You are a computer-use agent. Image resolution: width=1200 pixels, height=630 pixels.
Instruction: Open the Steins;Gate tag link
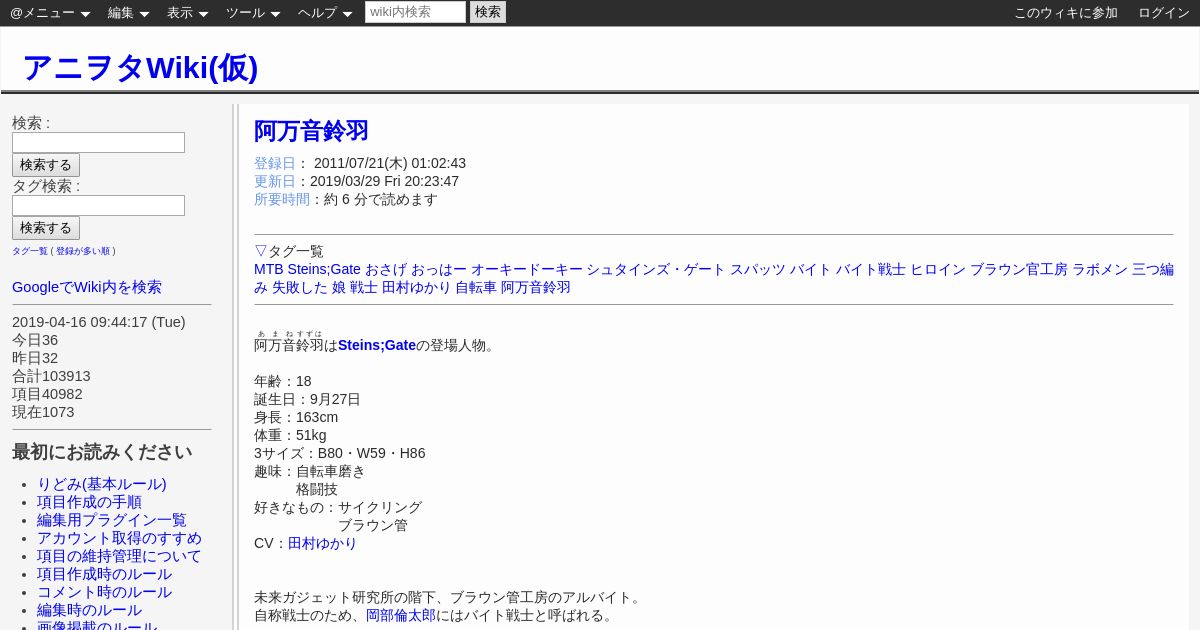[x=324, y=269]
